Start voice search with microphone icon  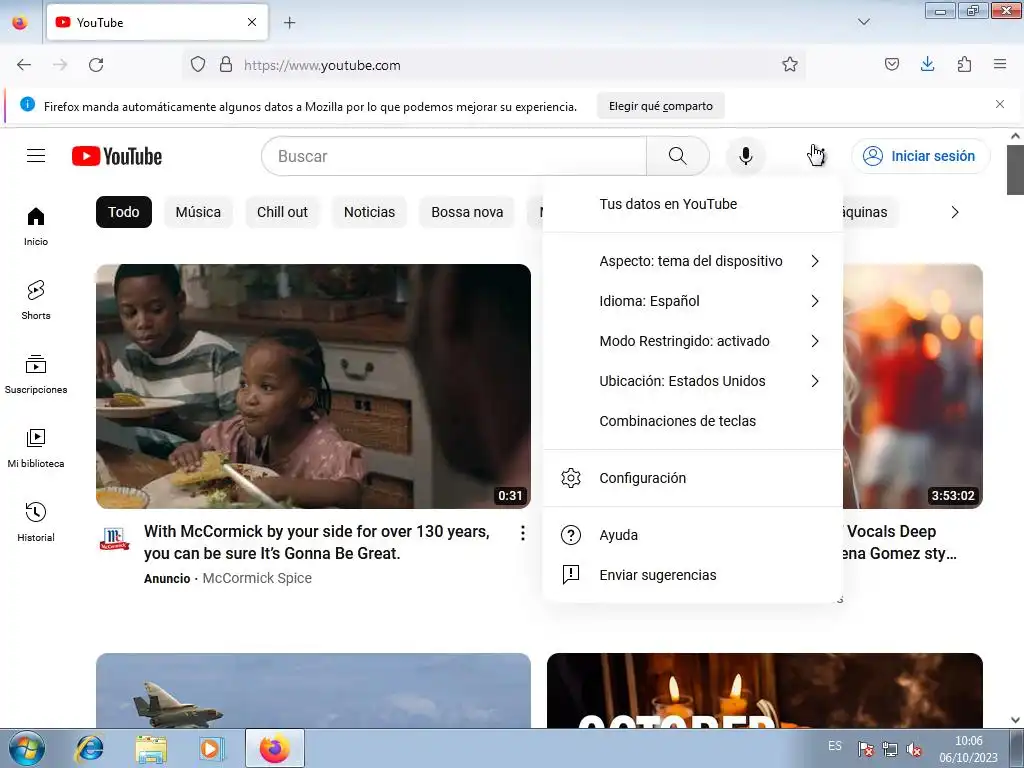(745, 156)
